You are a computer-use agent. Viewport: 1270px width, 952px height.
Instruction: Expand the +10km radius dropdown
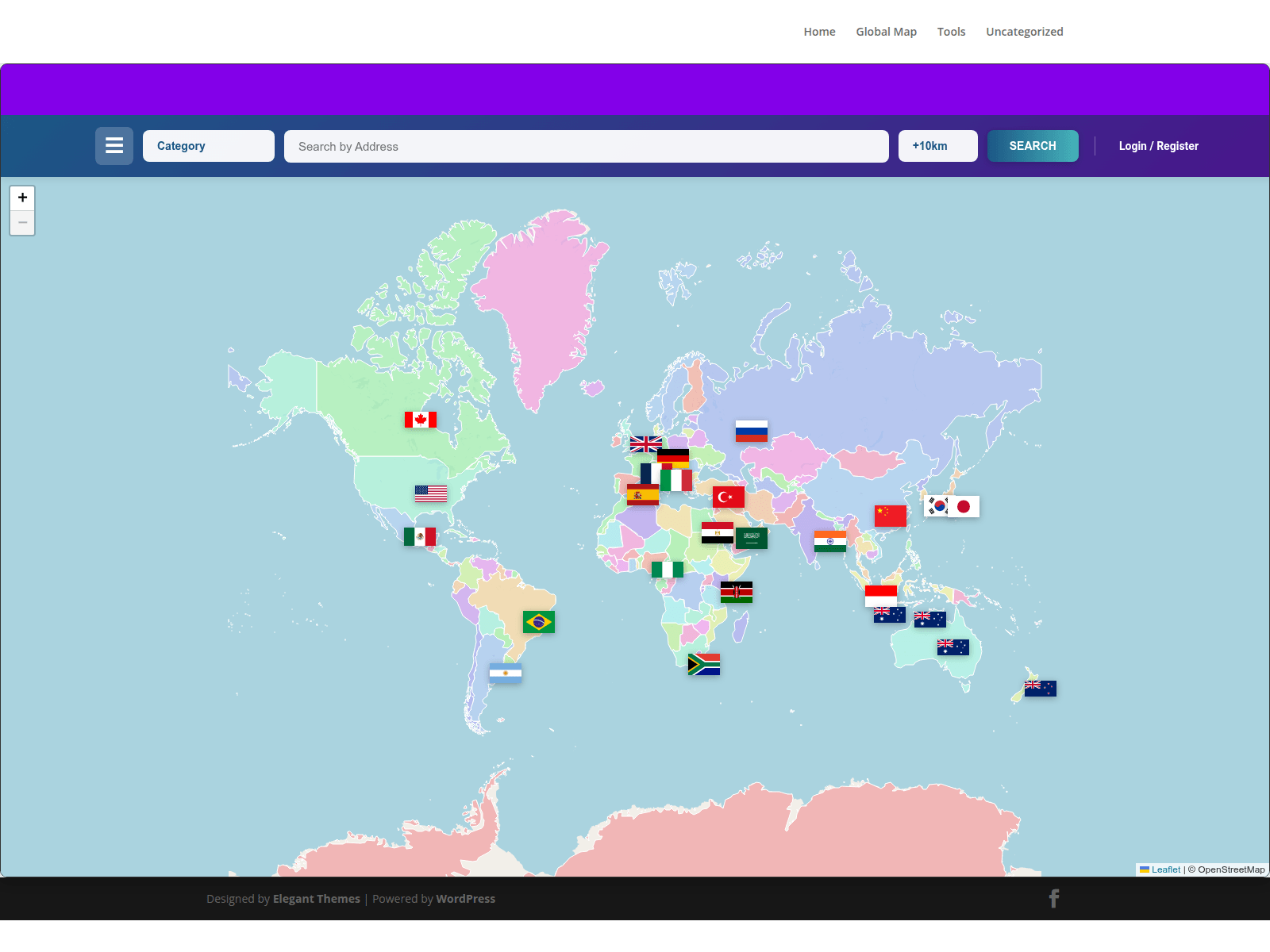click(938, 146)
